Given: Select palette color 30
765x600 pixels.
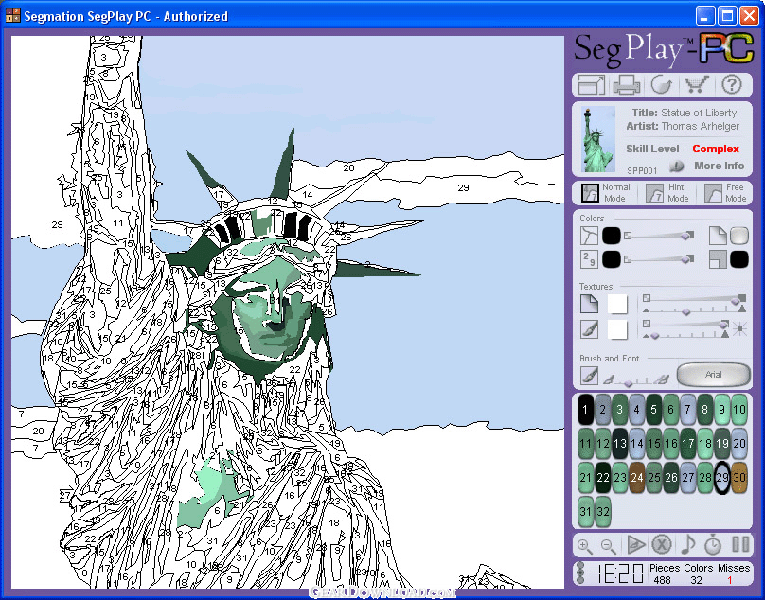Looking at the screenshot, I should click(x=740, y=478).
